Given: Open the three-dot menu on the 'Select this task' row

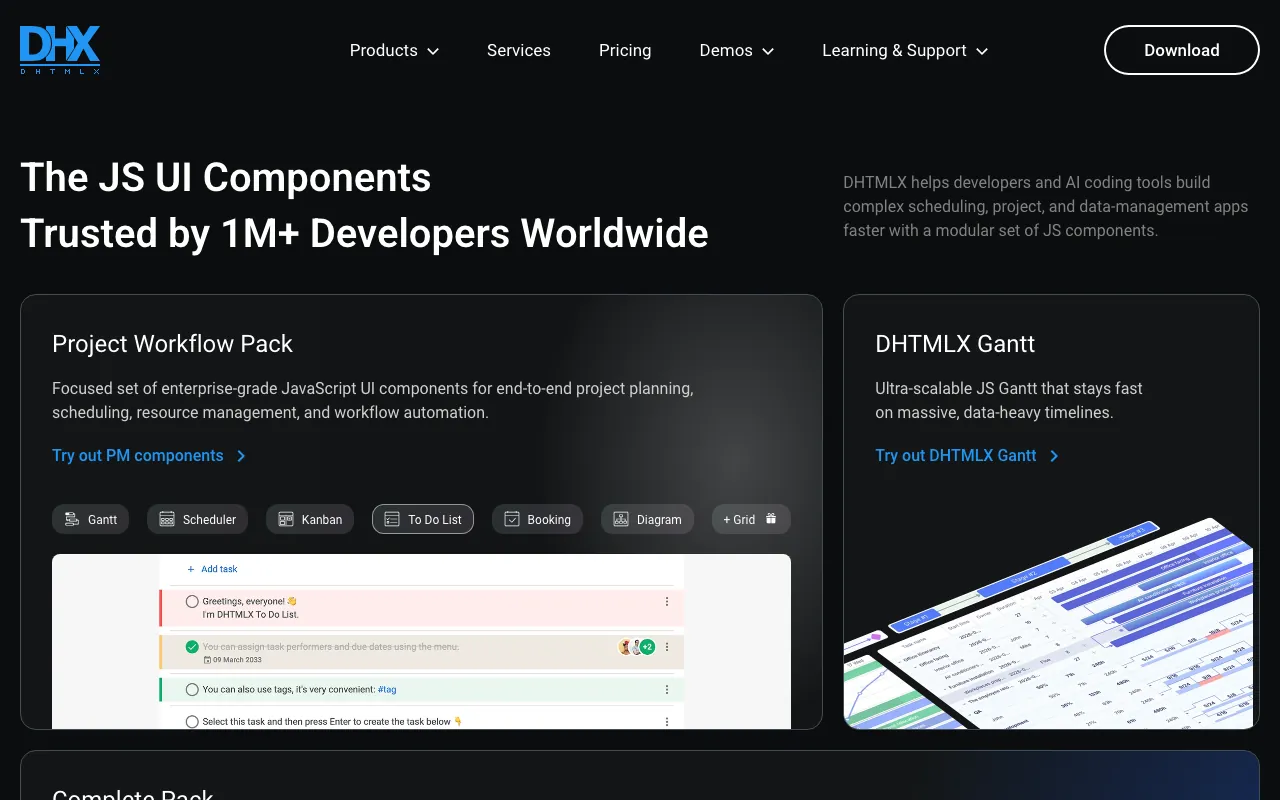Looking at the screenshot, I should click(x=667, y=721).
